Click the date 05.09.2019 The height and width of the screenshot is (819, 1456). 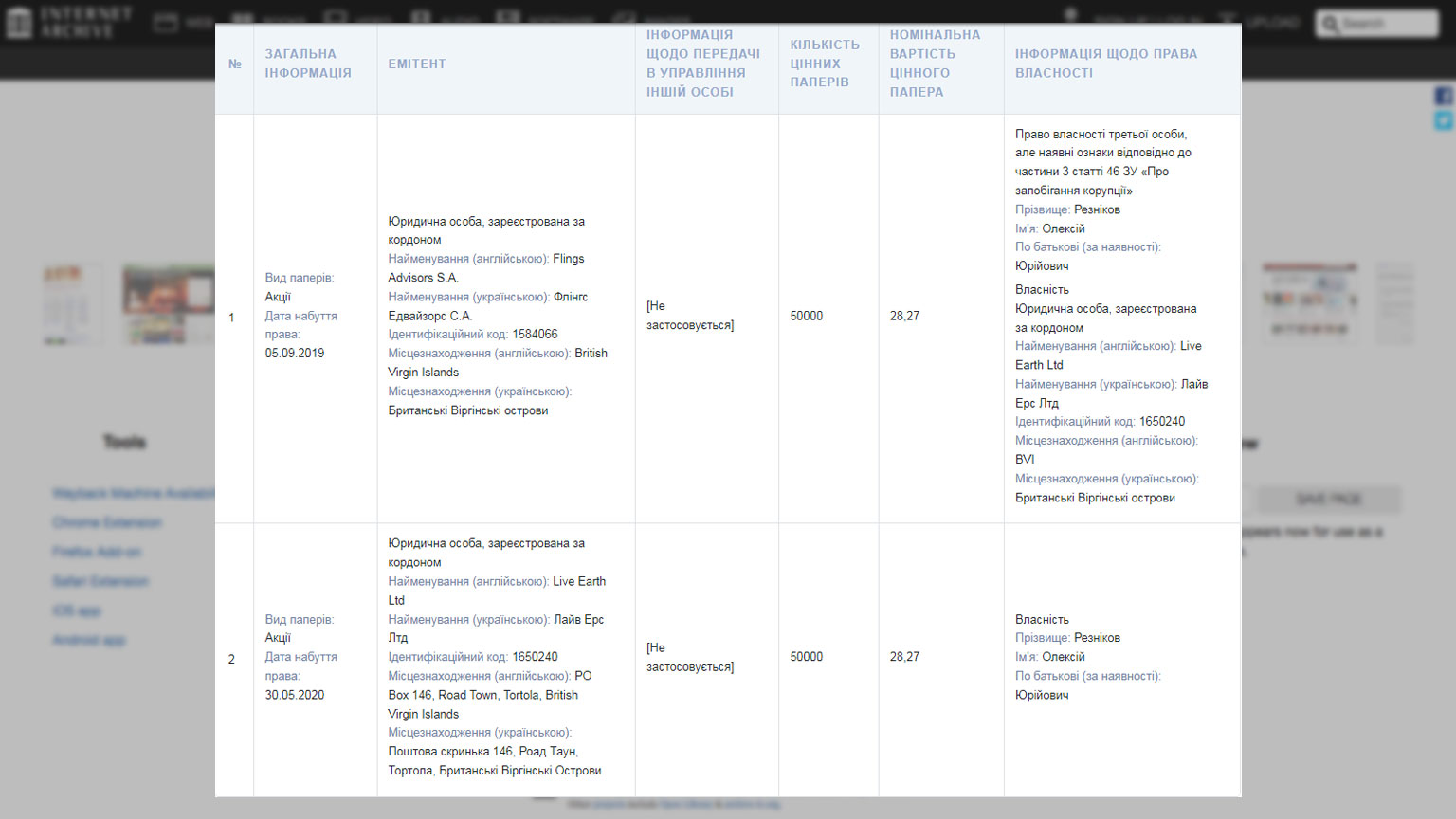295,353
